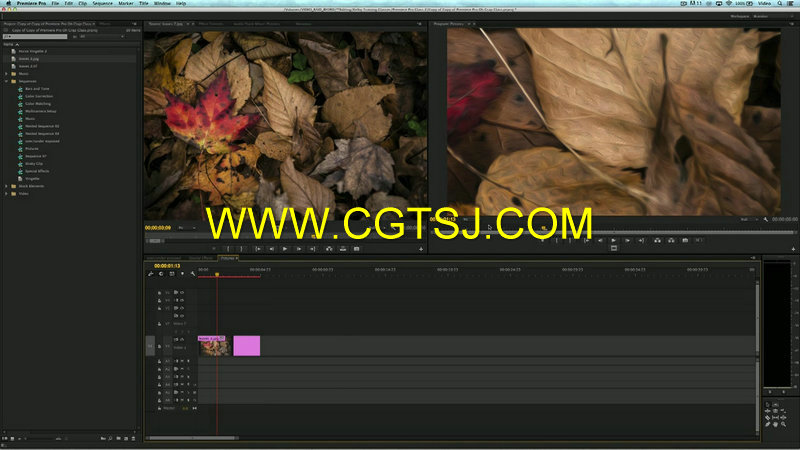Image resolution: width=800 pixels, height=450 pixels.
Task: Go to In point in Program monitor
Action: 587,240
